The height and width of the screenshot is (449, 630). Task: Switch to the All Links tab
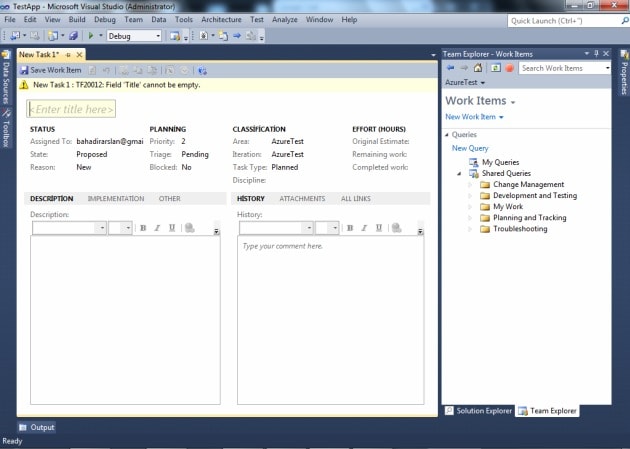pyautogui.click(x=356, y=199)
